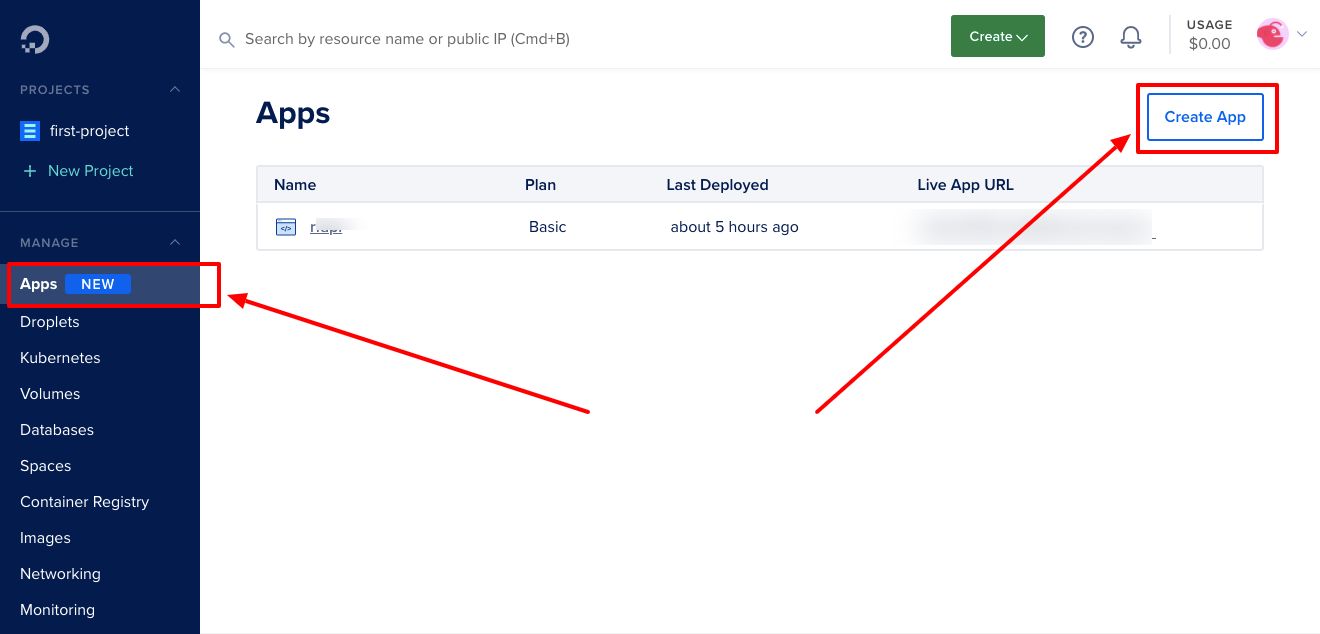Open Volumes in the sidebar
This screenshot has width=1320, height=634.
pyautogui.click(x=50, y=394)
